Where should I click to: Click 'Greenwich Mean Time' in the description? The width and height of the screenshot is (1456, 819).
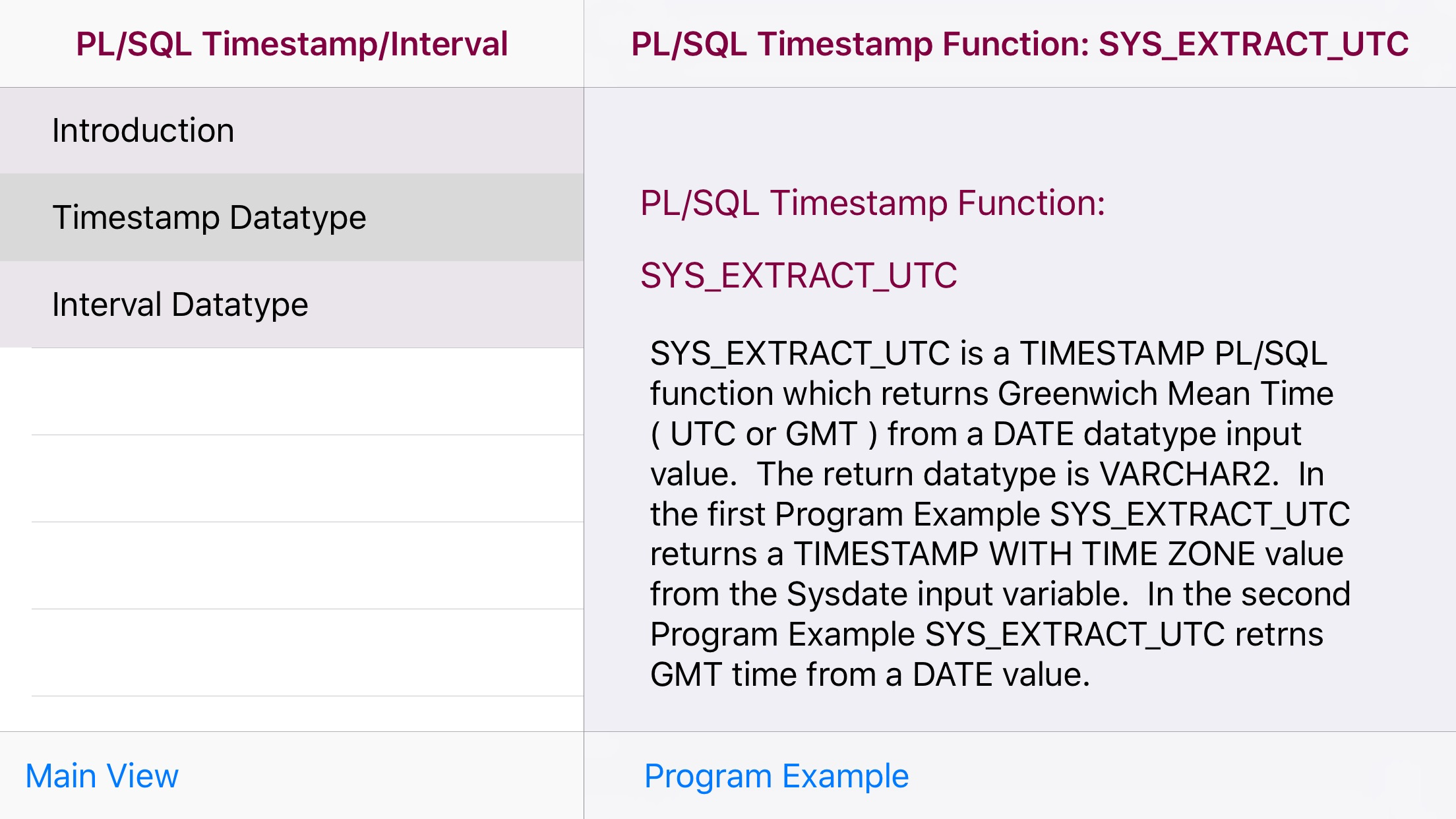point(1165,394)
